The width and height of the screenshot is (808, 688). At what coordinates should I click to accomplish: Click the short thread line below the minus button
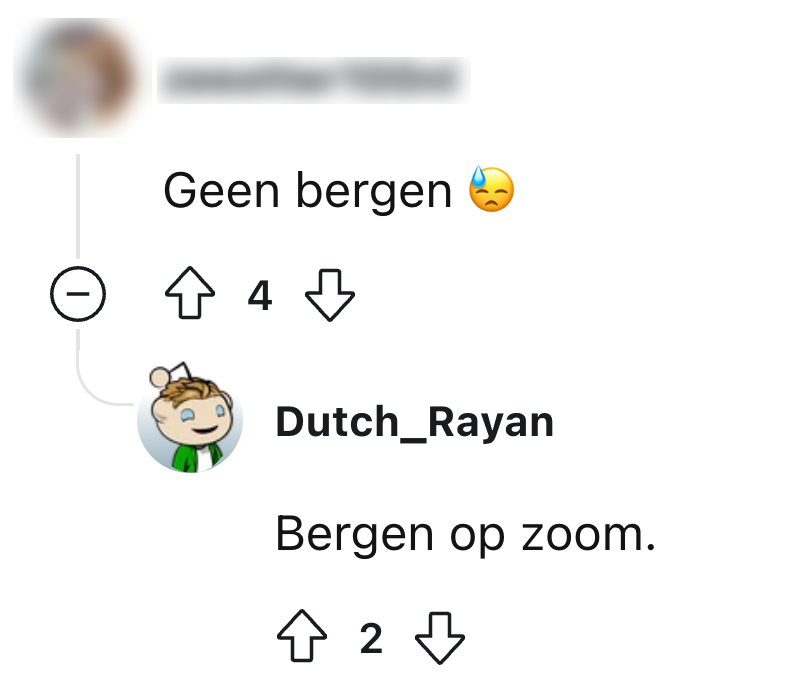[78, 340]
